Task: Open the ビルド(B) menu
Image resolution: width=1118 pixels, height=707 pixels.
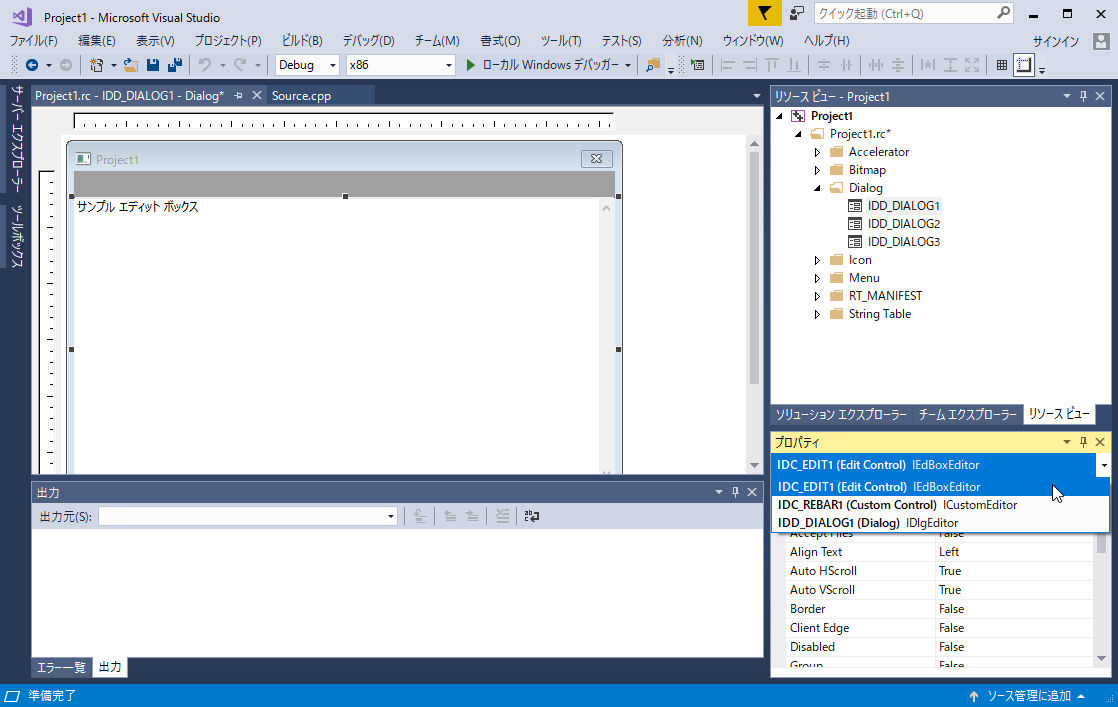Action: point(302,41)
